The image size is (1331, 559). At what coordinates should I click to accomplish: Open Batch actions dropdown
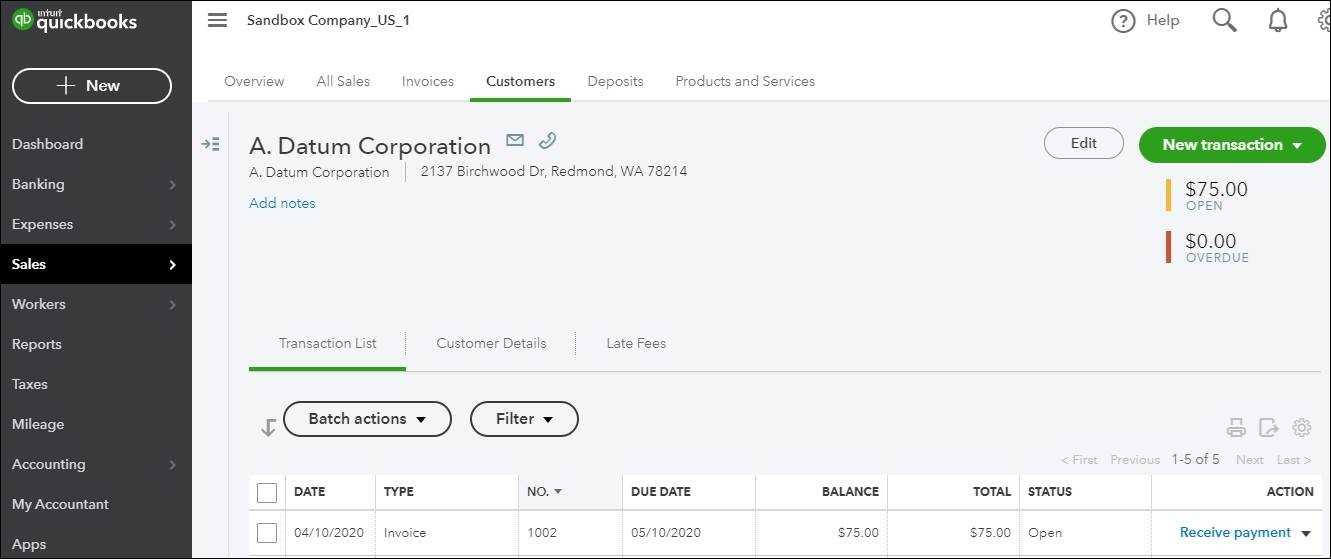367,419
